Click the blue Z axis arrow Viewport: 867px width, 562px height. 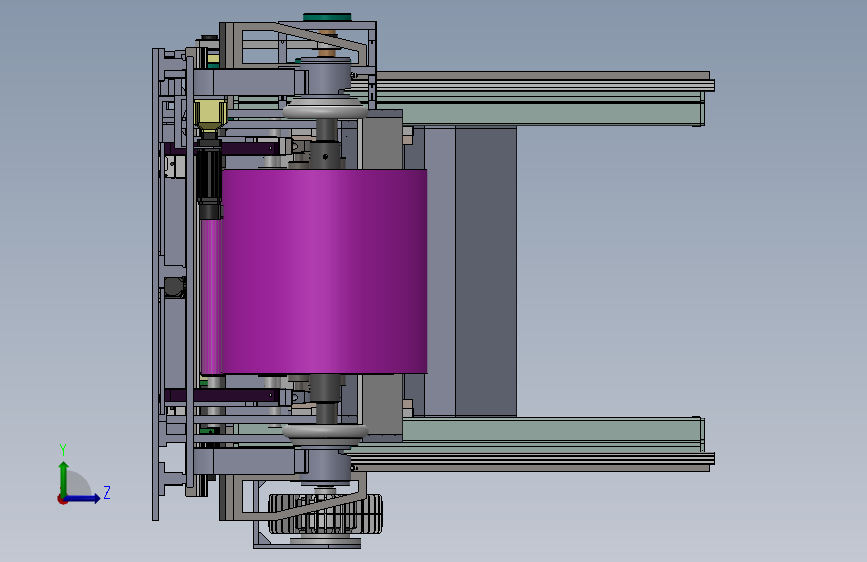coord(82,498)
